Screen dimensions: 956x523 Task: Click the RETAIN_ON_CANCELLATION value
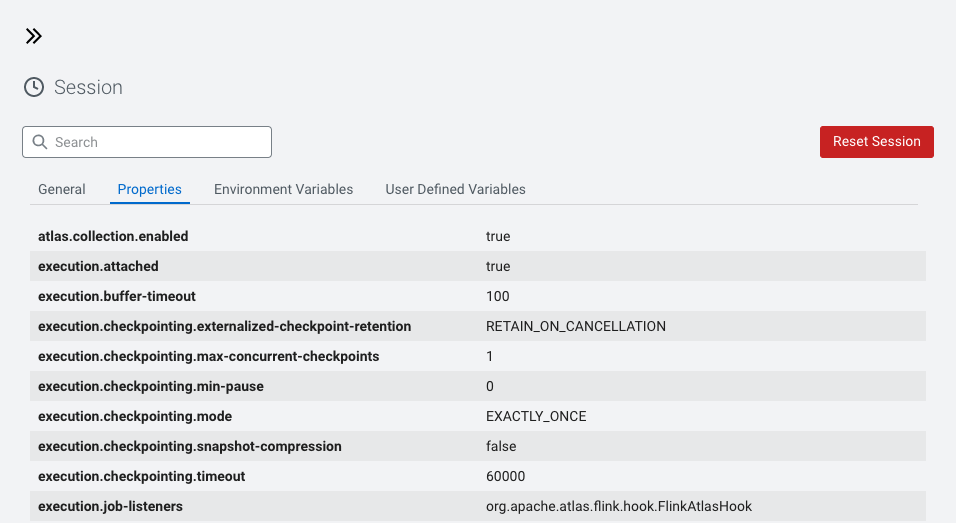tap(575, 326)
